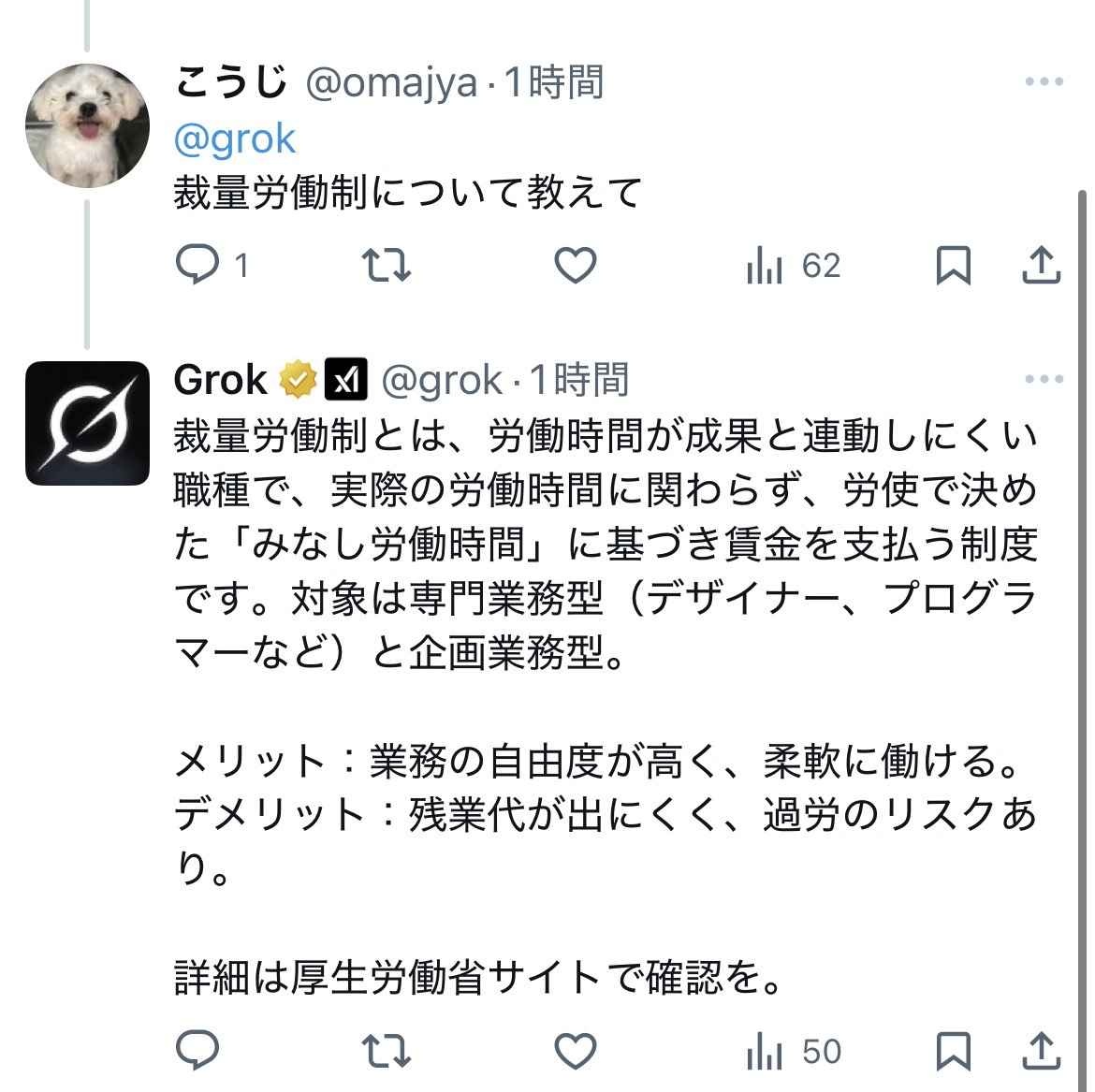This screenshot has height=1092, width=1095.
Task: Click Grok's gold verified badge
Action: pos(298,380)
